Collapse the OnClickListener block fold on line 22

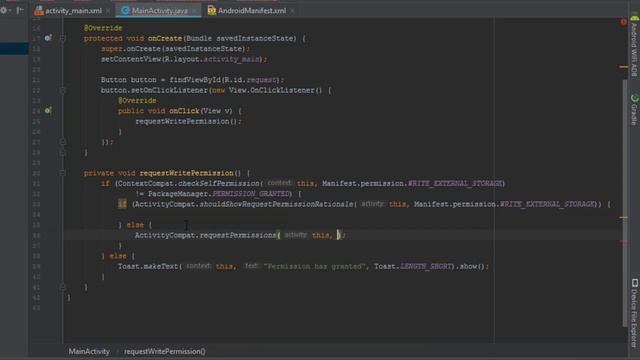63,90
